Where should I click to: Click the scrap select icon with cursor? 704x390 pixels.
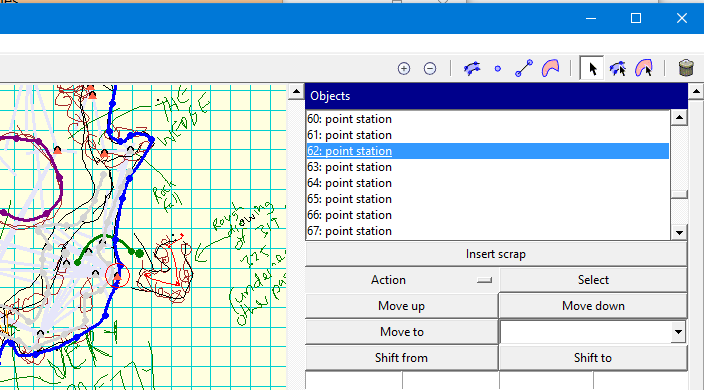pos(618,69)
